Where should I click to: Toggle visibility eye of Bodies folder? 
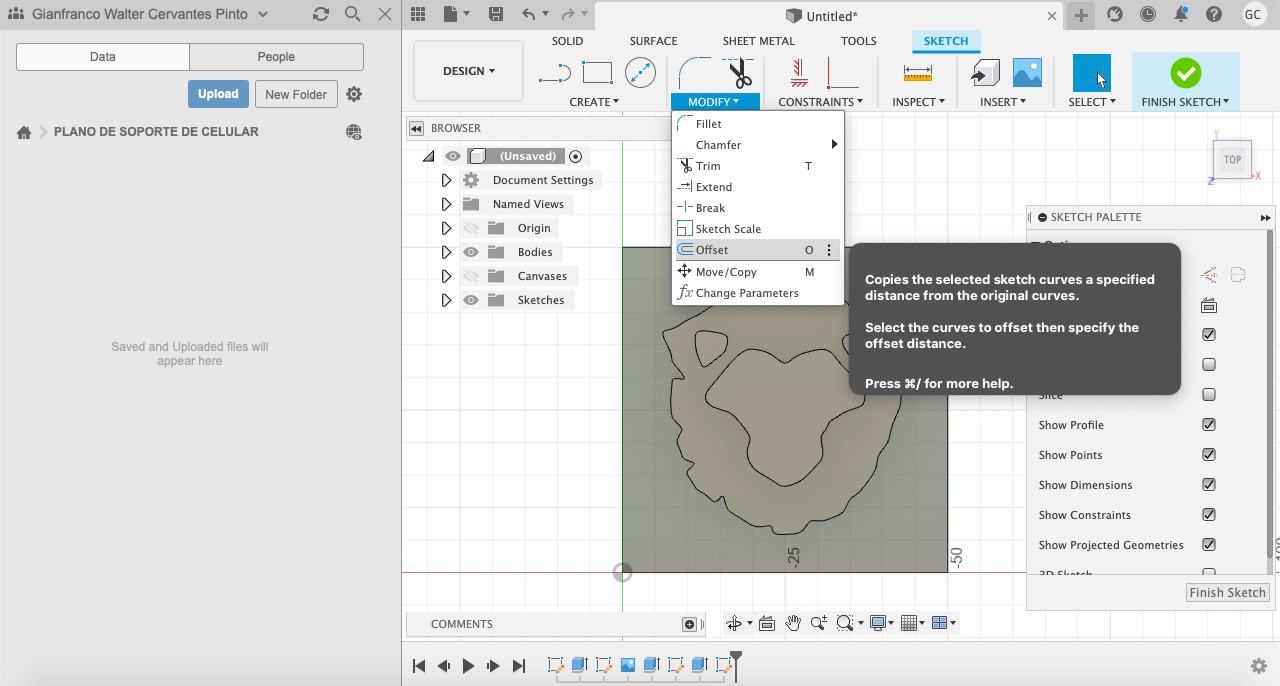471,252
